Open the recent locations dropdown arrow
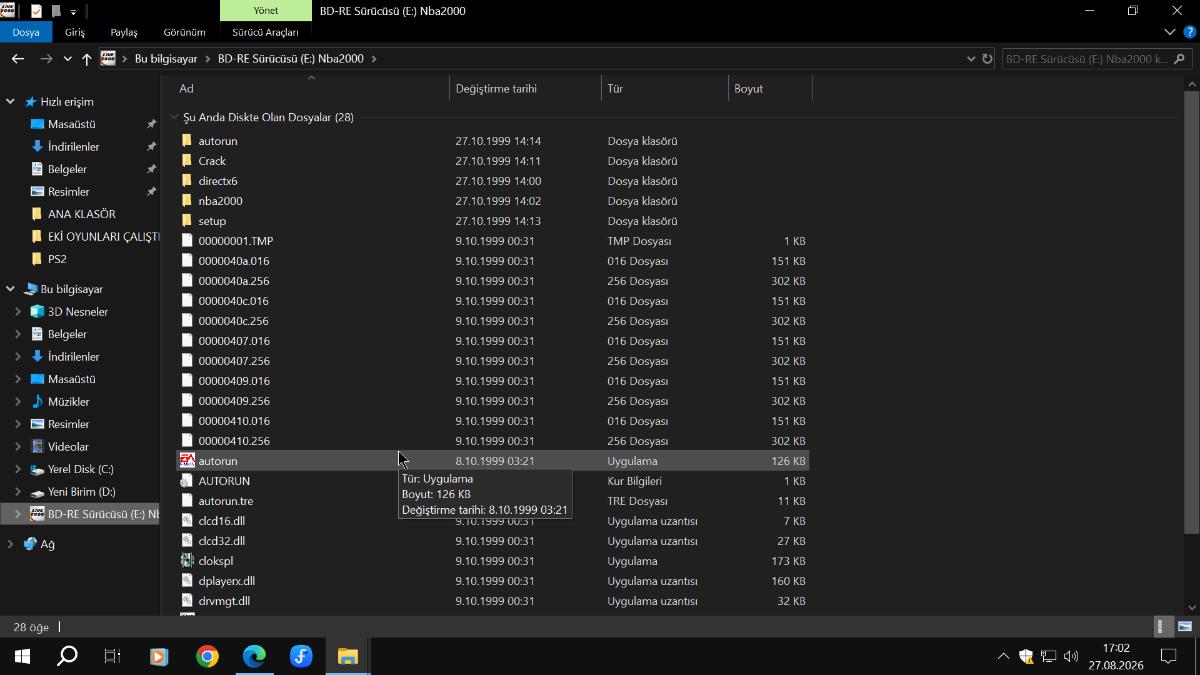The height and width of the screenshot is (675, 1200). tap(68, 59)
